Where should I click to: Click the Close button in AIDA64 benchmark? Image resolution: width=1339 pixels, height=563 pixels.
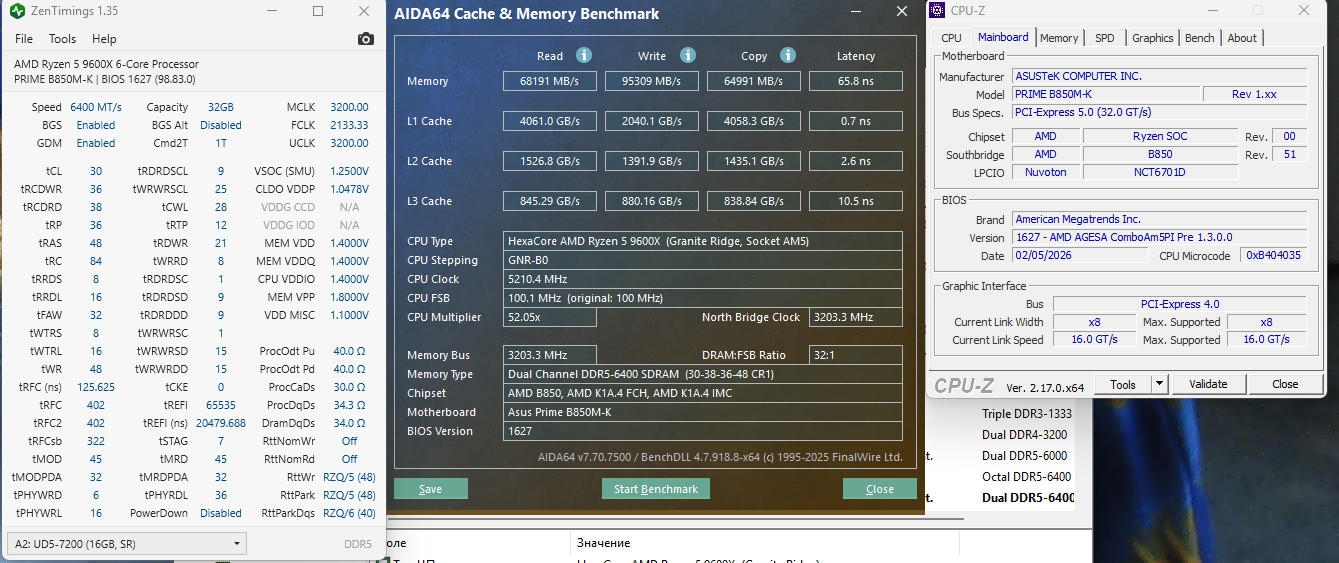coord(880,489)
